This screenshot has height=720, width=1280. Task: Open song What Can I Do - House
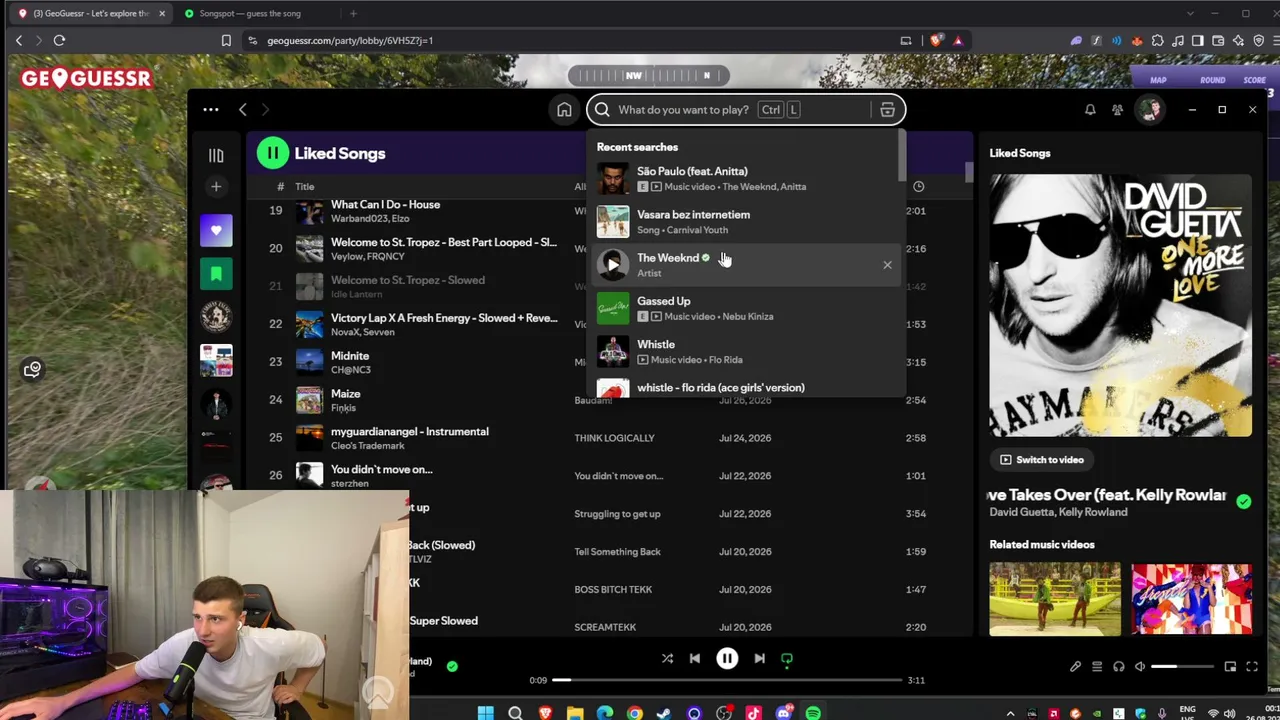385,205
